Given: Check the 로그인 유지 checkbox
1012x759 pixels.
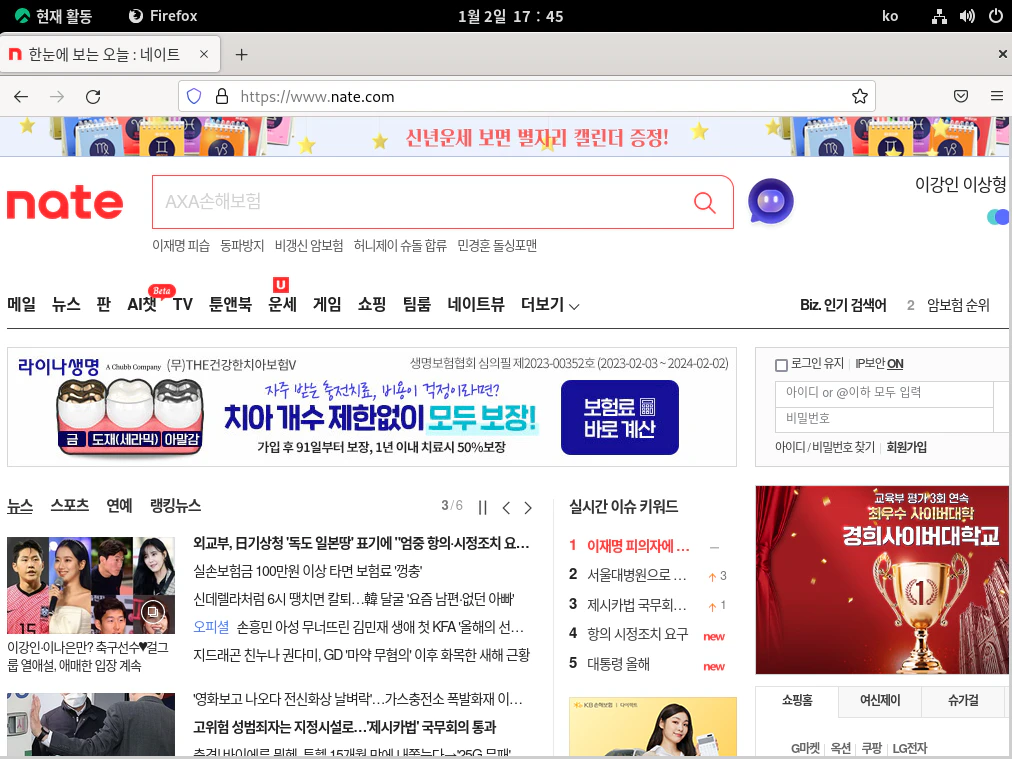Looking at the screenshot, I should tap(781, 365).
